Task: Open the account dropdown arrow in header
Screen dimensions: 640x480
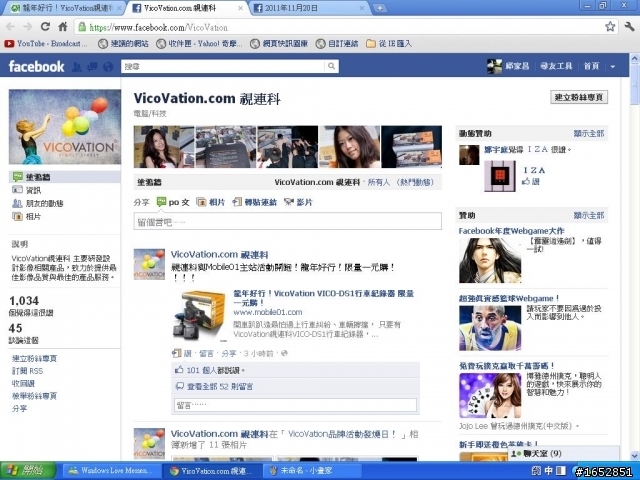Action: (613, 67)
